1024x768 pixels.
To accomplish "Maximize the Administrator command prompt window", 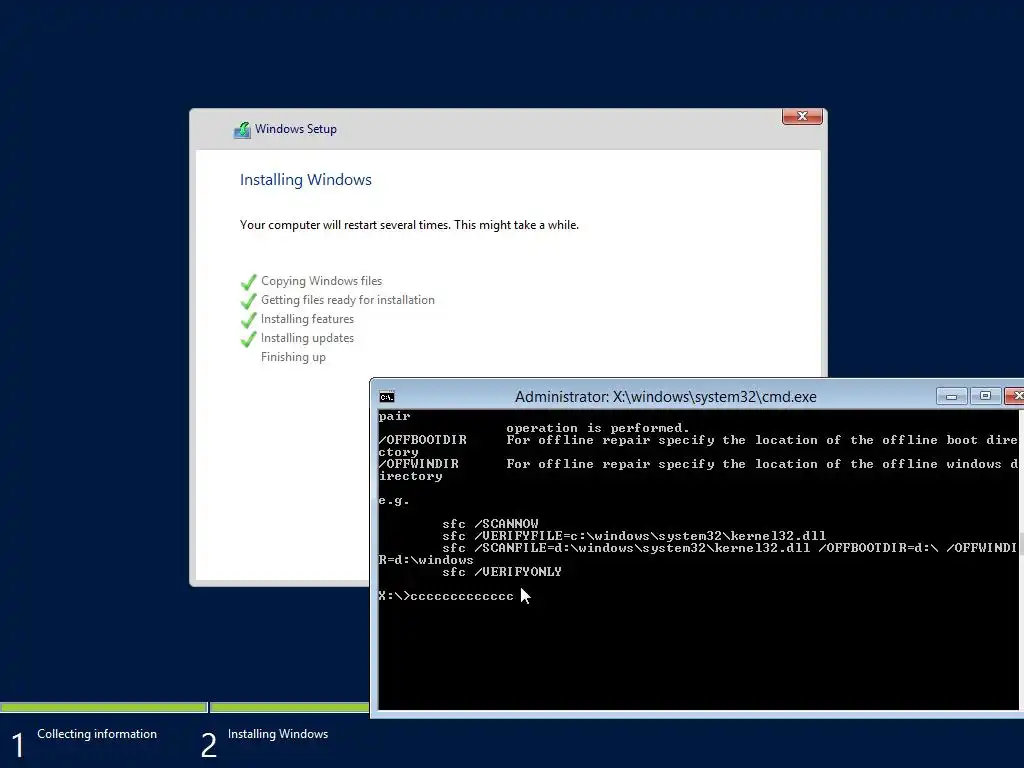I will (x=985, y=396).
